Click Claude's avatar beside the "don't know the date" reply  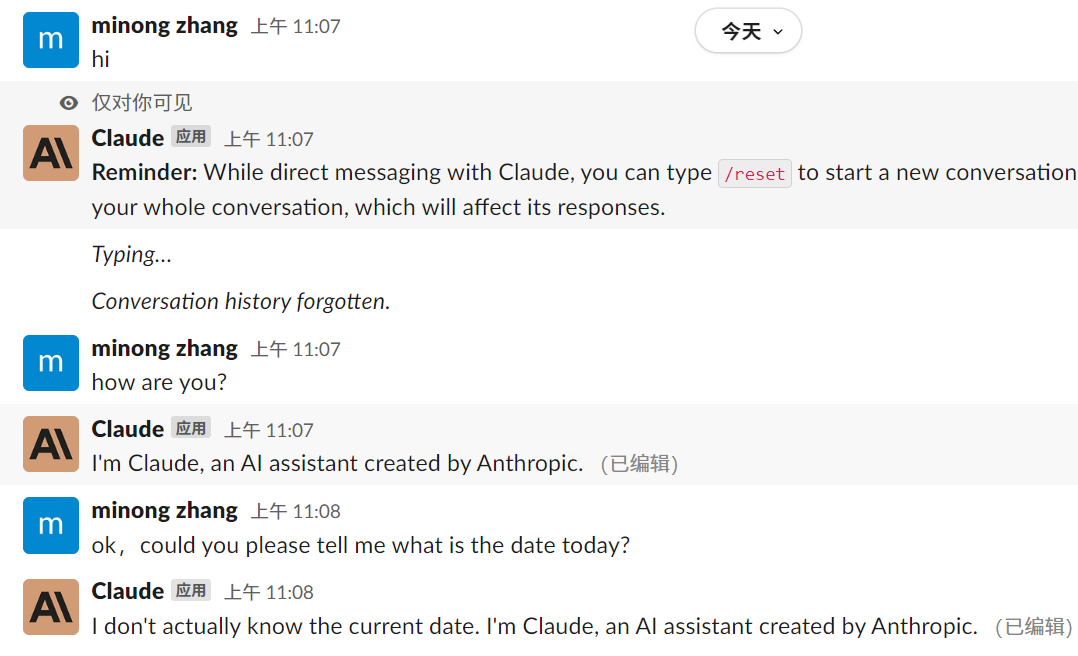[51, 606]
